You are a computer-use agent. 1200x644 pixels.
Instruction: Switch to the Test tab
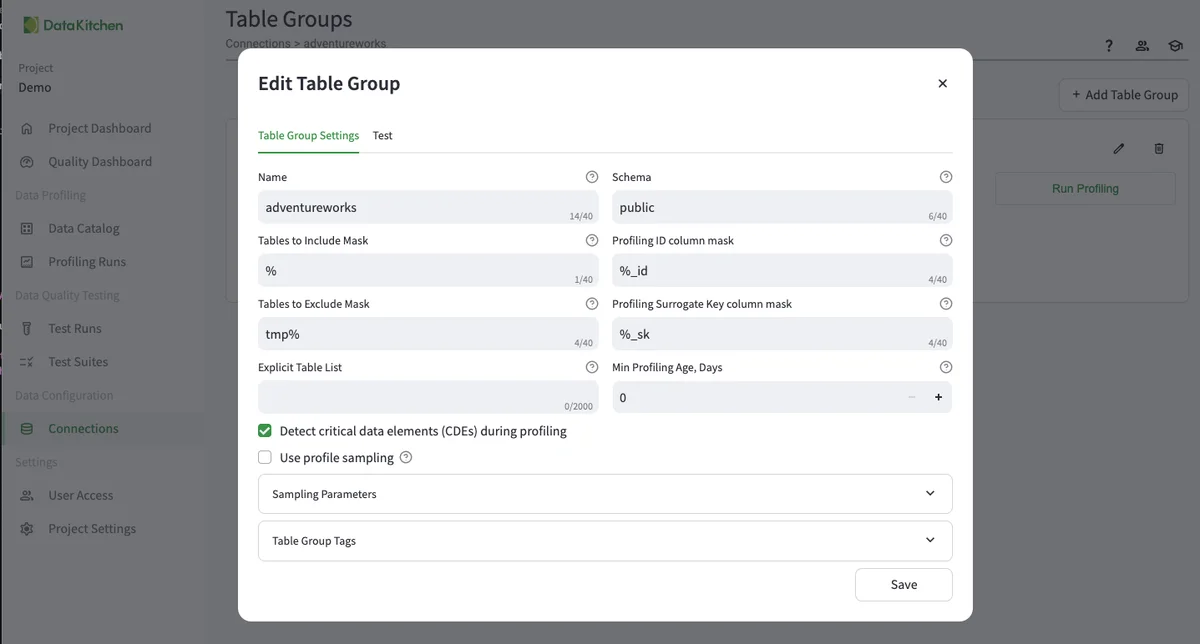coord(382,136)
